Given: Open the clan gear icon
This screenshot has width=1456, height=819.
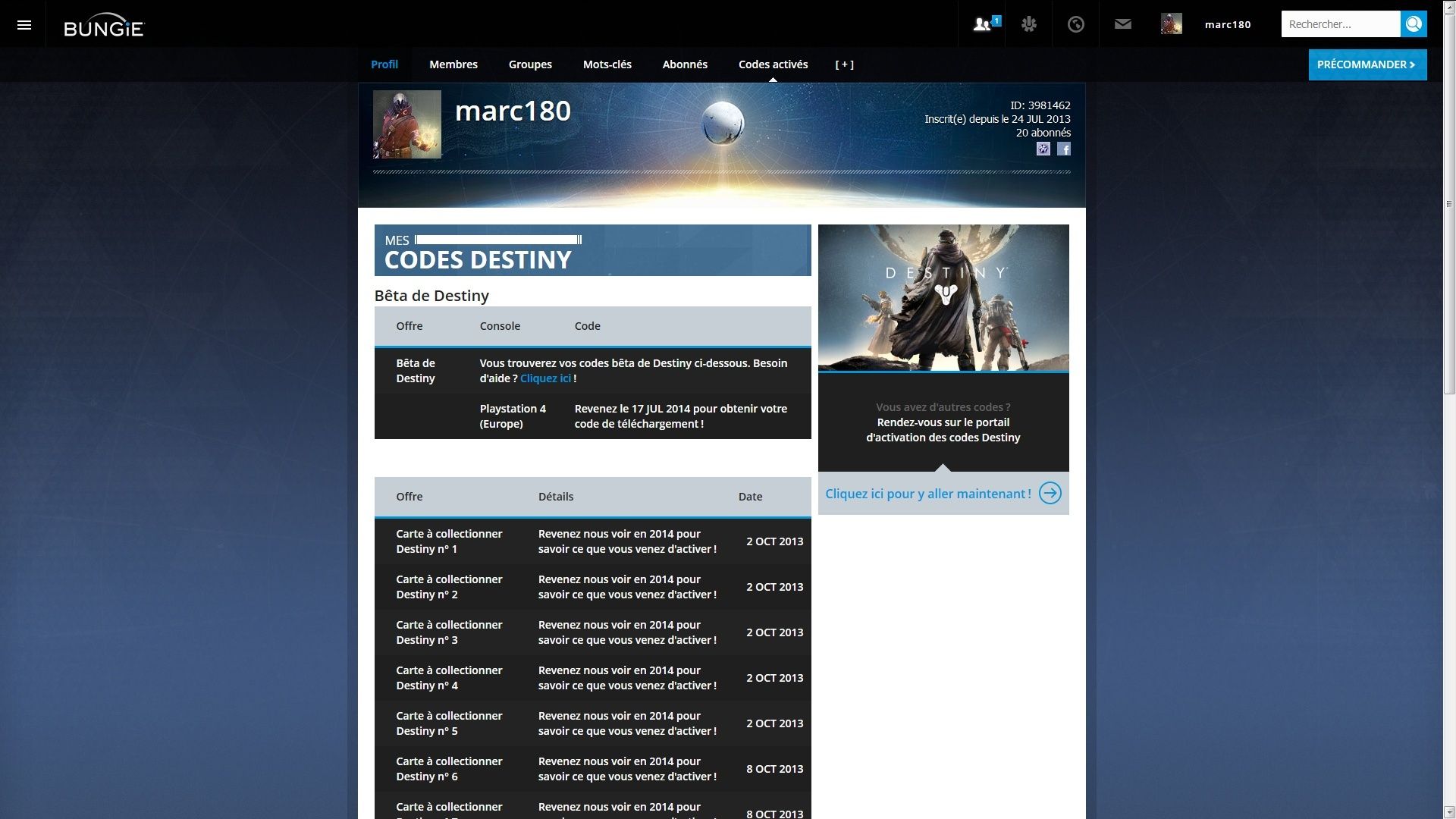Looking at the screenshot, I should 1029,24.
